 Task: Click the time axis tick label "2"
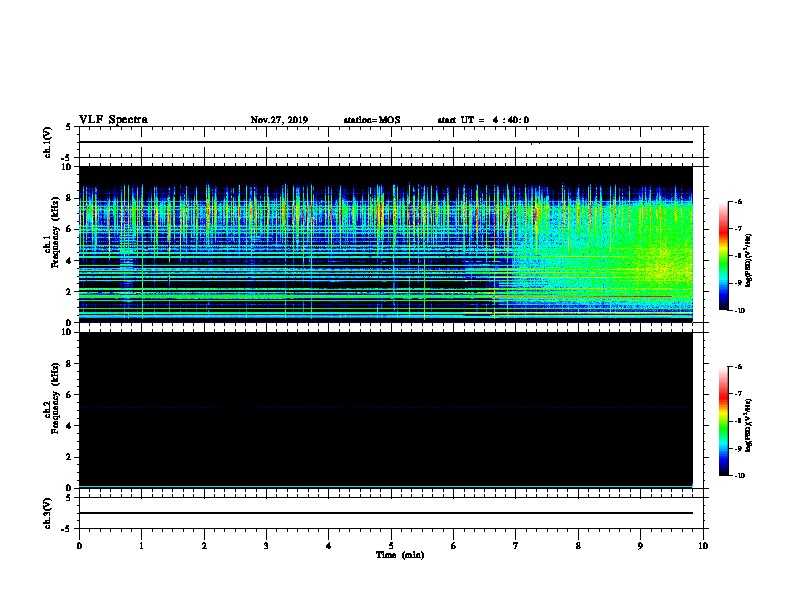click(204, 546)
